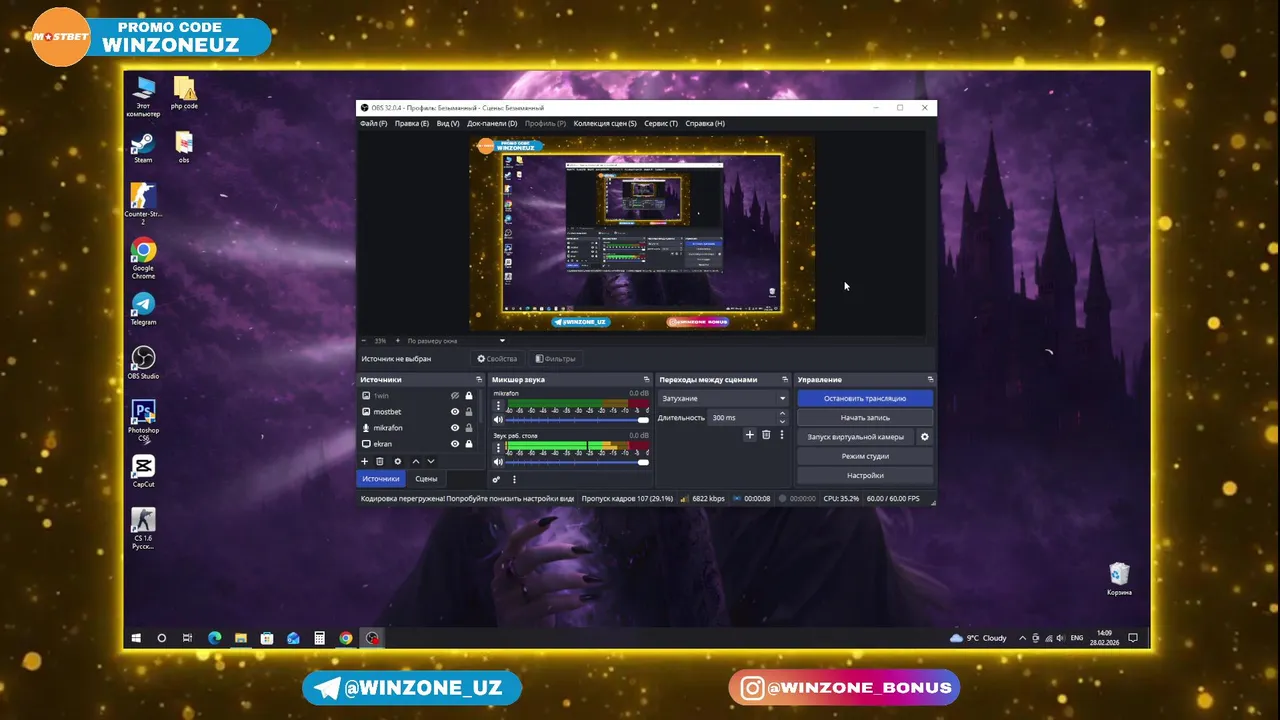
Task: Open Counter-Strike 2 desktop icon
Action: pos(143,204)
